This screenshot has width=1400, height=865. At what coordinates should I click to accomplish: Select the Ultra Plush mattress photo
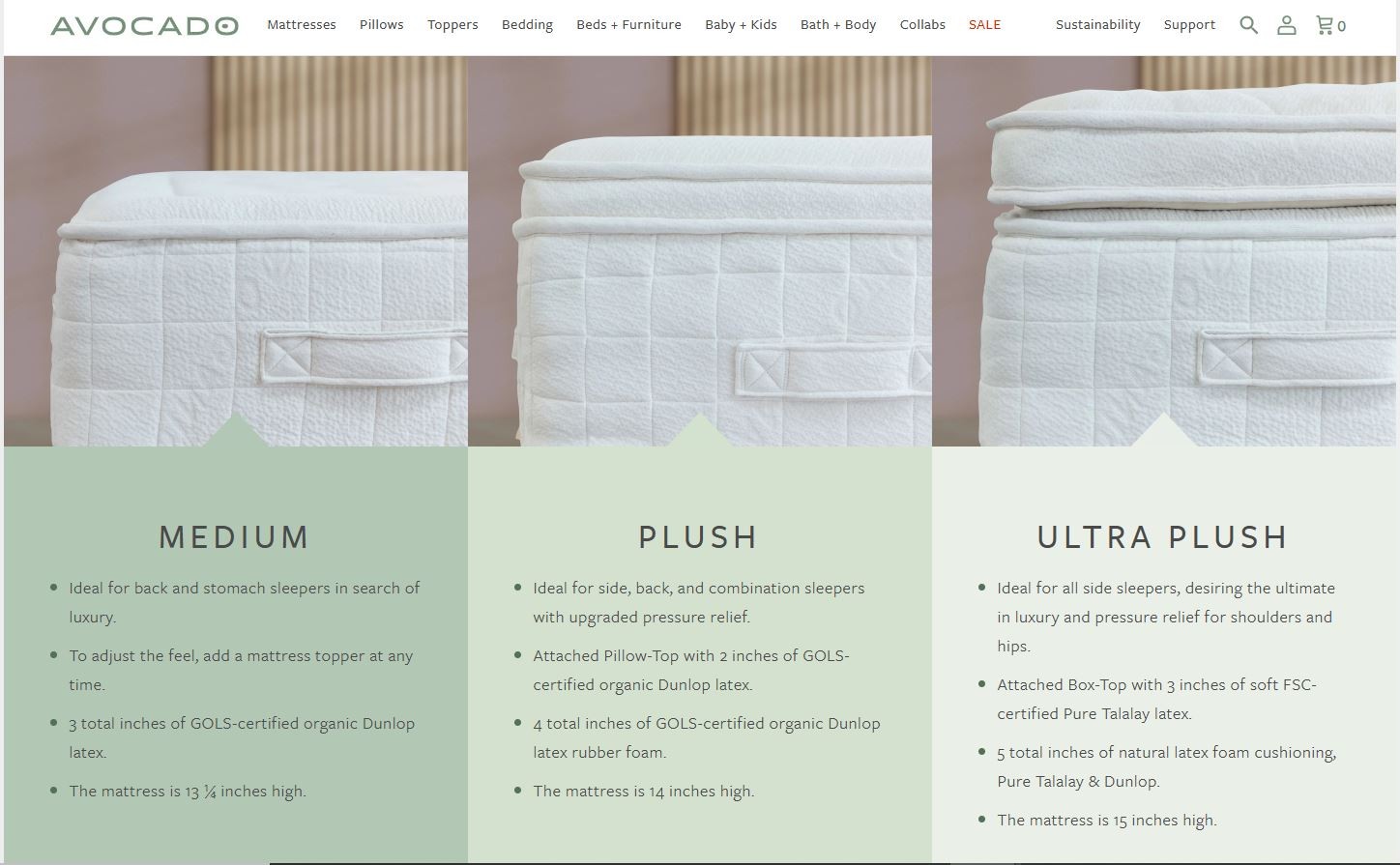(1164, 251)
